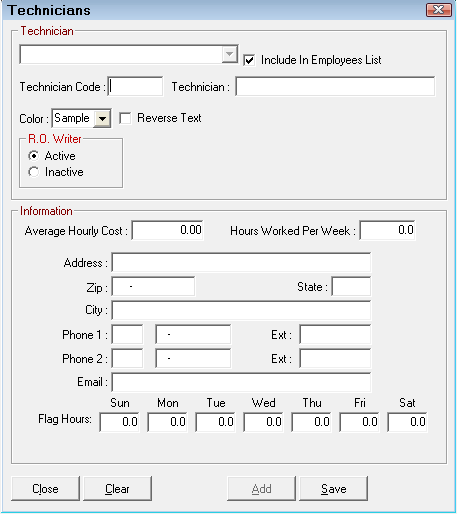This screenshot has width=457, height=514.
Task: Select the Inactive R.O. Writer option
Action: [x=34, y=172]
